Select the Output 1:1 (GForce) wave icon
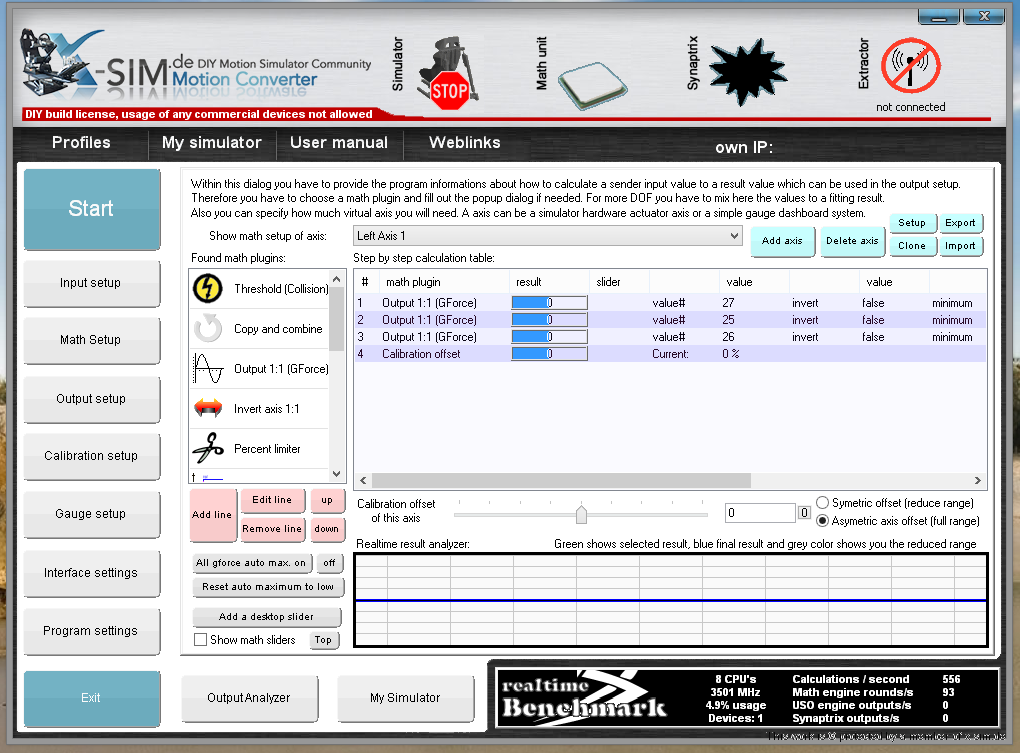The width and height of the screenshot is (1020, 753). 208,369
